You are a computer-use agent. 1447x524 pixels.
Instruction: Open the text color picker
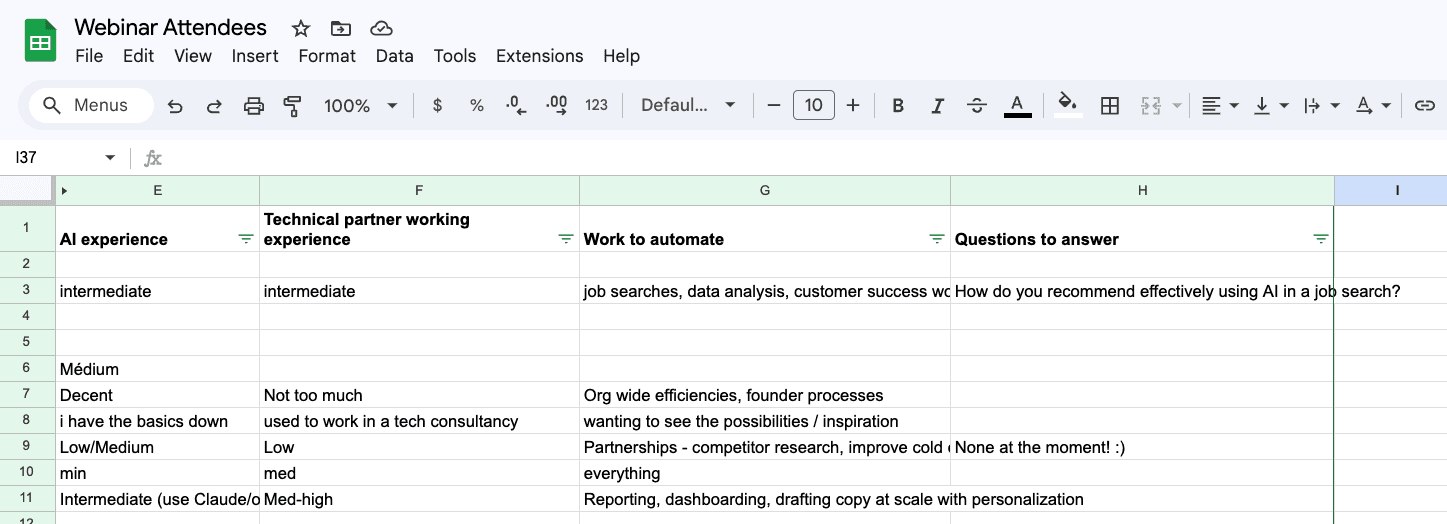tap(1017, 106)
